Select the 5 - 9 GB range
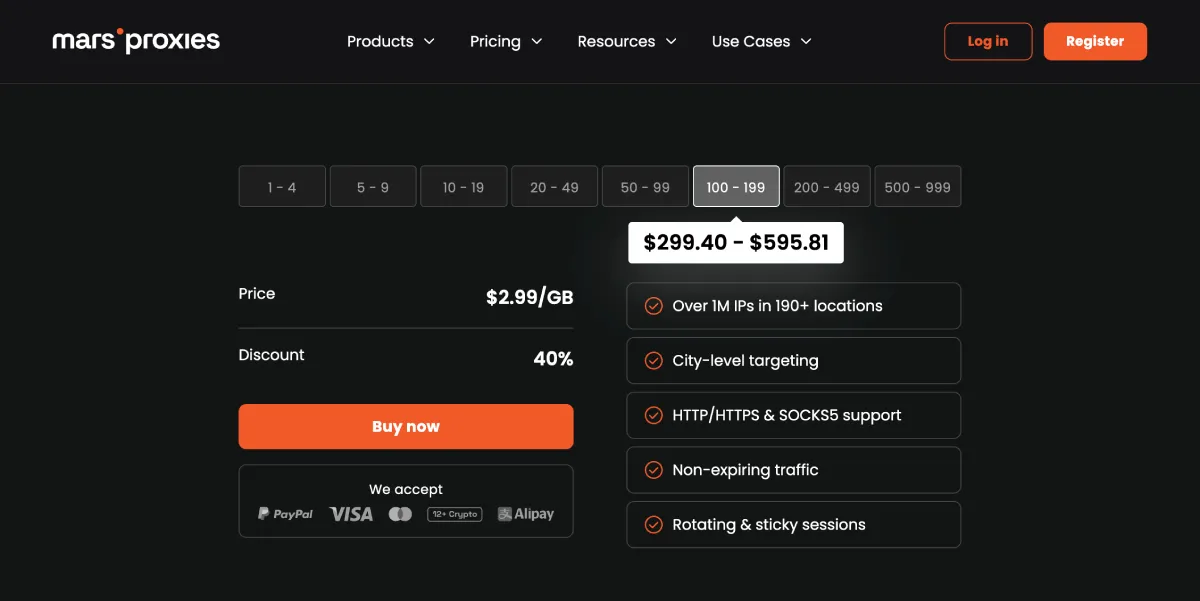 (x=373, y=187)
